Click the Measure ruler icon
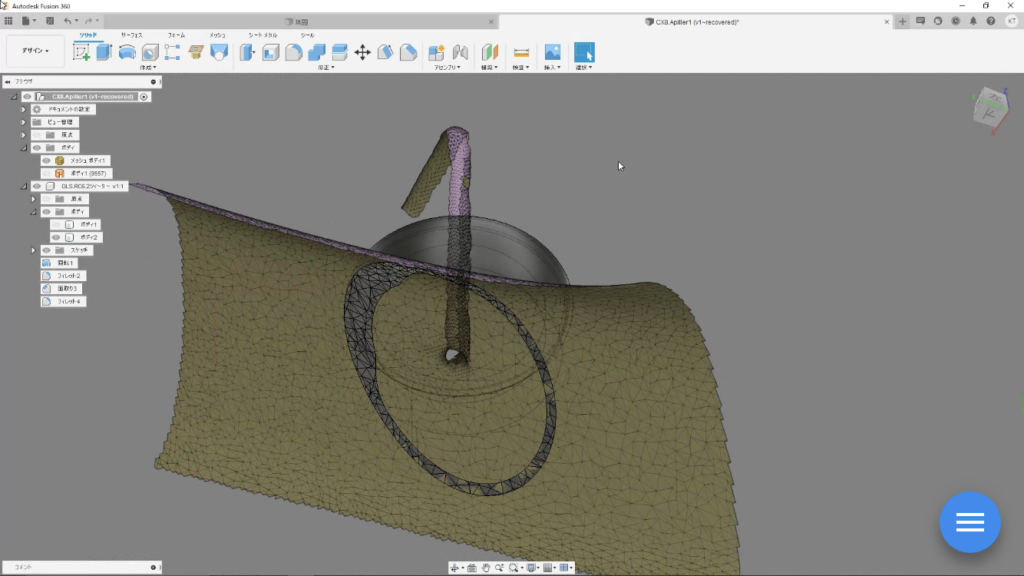 [x=520, y=52]
